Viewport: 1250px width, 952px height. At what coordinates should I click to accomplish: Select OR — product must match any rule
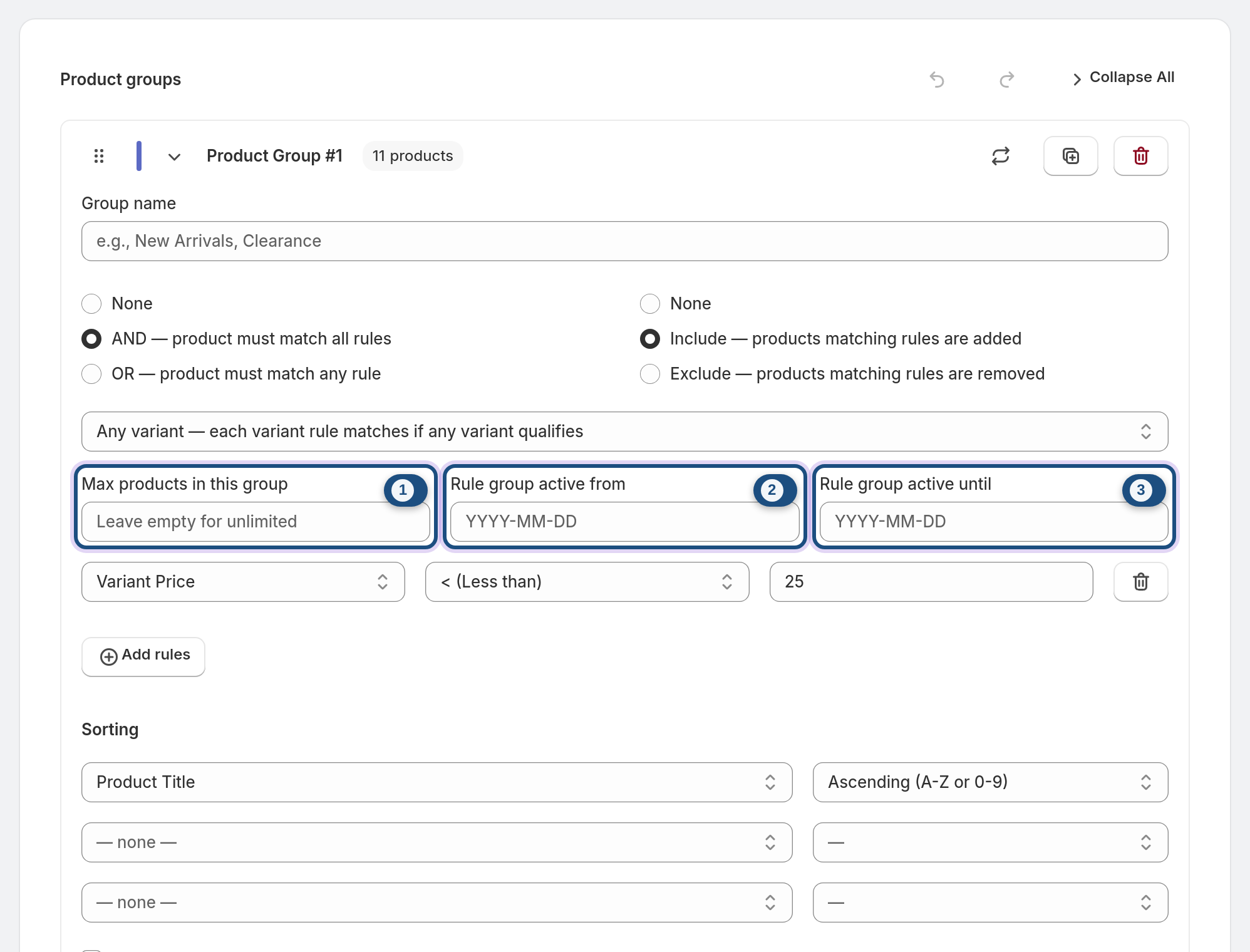[x=91, y=374]
